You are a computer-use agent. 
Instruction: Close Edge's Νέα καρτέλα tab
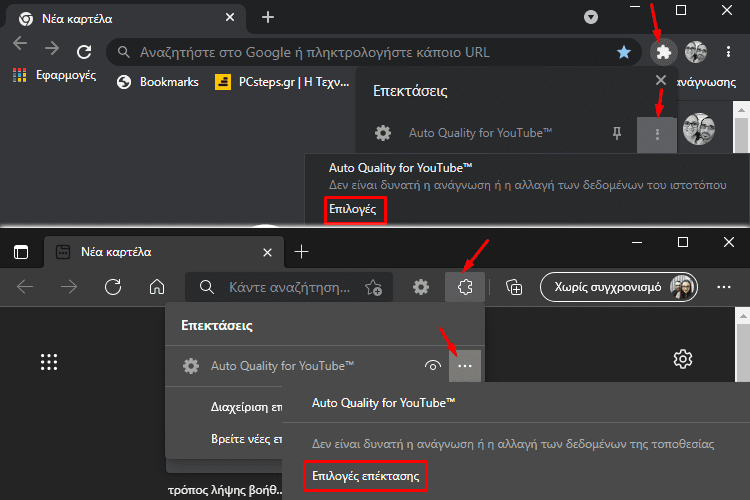[x=267, y=252]
